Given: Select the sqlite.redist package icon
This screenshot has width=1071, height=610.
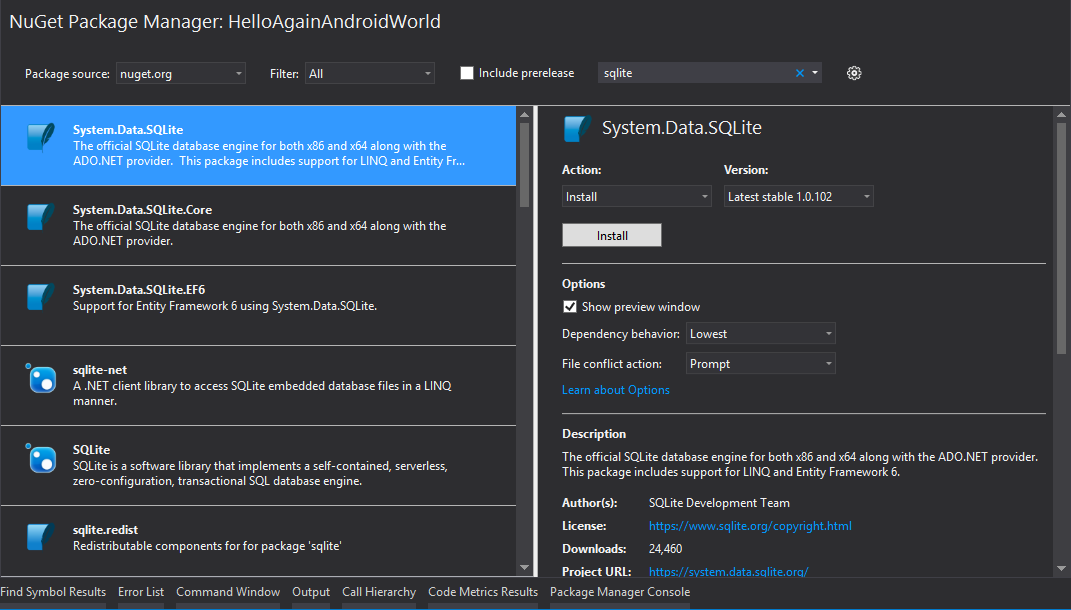Looking at the screenshot, I should click(x=41, y=537).
